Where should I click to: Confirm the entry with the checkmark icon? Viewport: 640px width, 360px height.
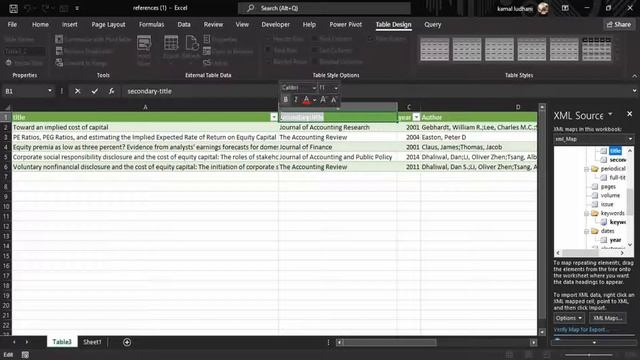pos(95,91)
